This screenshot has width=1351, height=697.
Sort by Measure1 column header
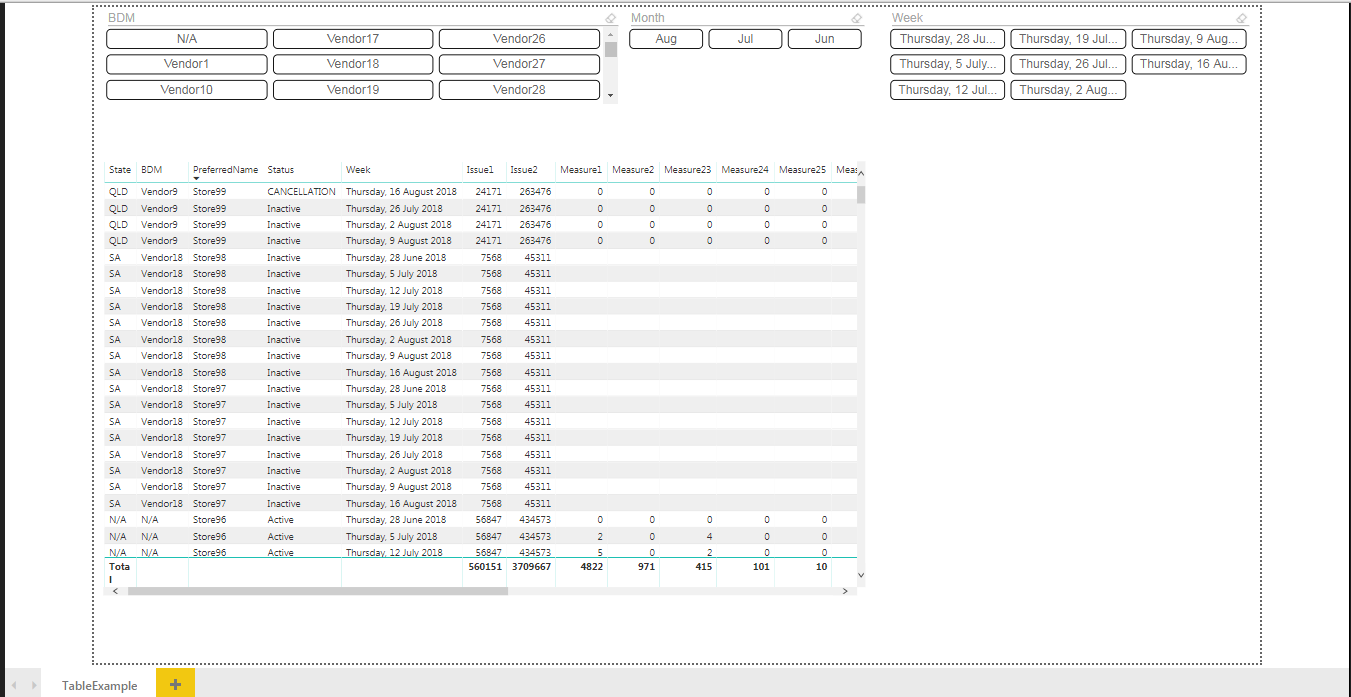tap(581, 170)
